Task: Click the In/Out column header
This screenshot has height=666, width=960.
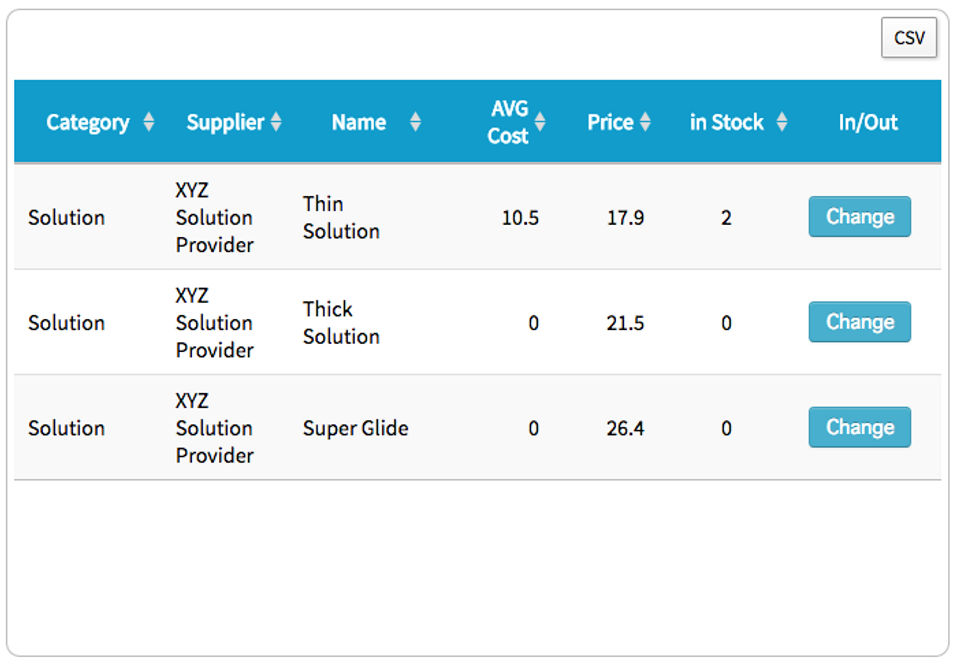Action: click(x=868, y=122)
